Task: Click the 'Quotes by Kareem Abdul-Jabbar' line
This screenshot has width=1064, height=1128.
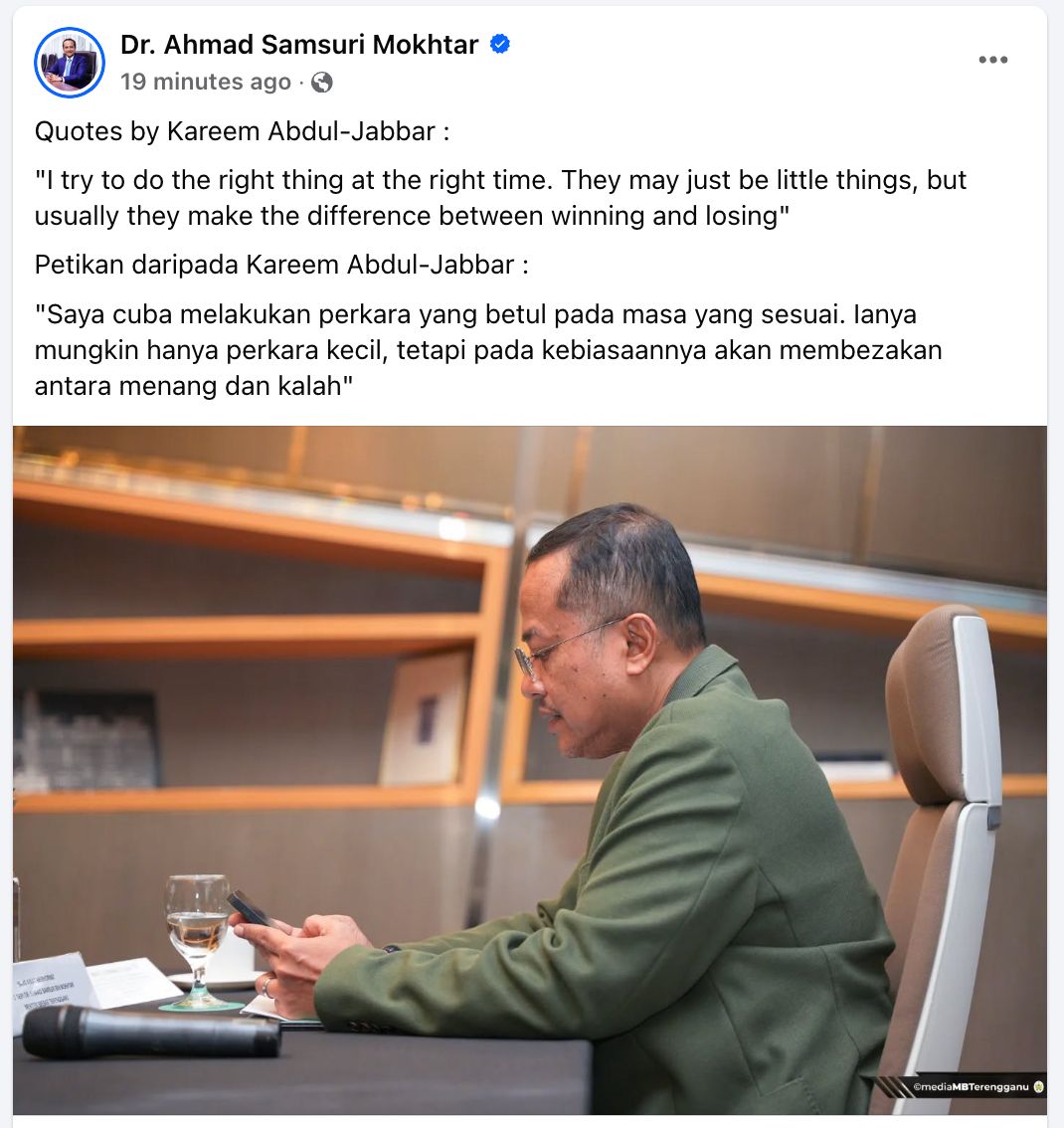Action: click(243, 131)
